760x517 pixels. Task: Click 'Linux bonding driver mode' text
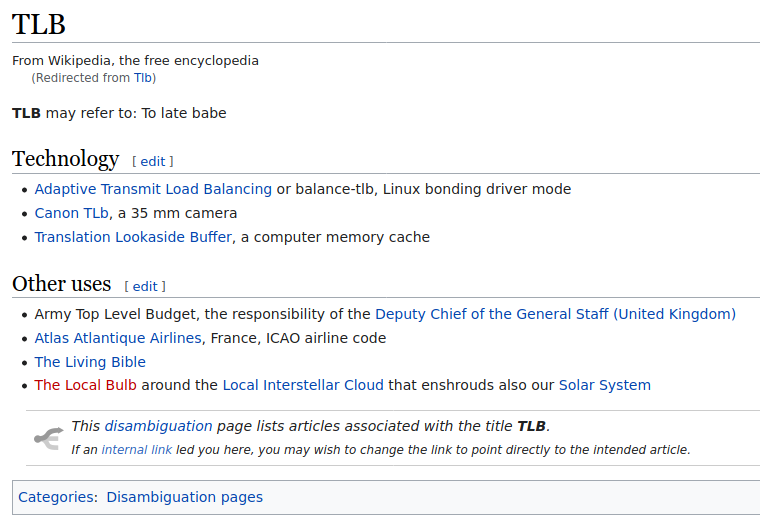click(x=477, y=189)
